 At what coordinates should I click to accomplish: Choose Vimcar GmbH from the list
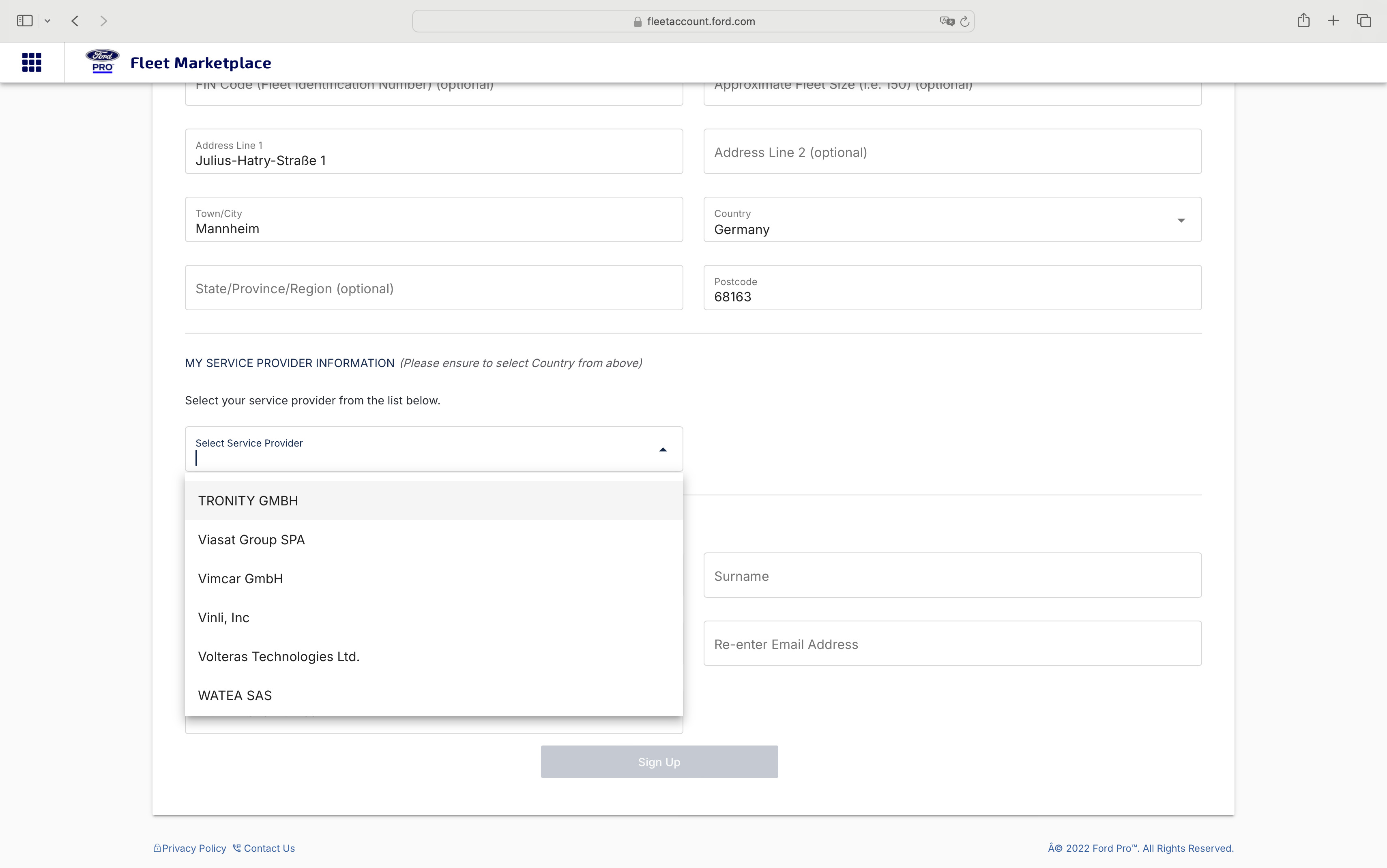[434, 579]
